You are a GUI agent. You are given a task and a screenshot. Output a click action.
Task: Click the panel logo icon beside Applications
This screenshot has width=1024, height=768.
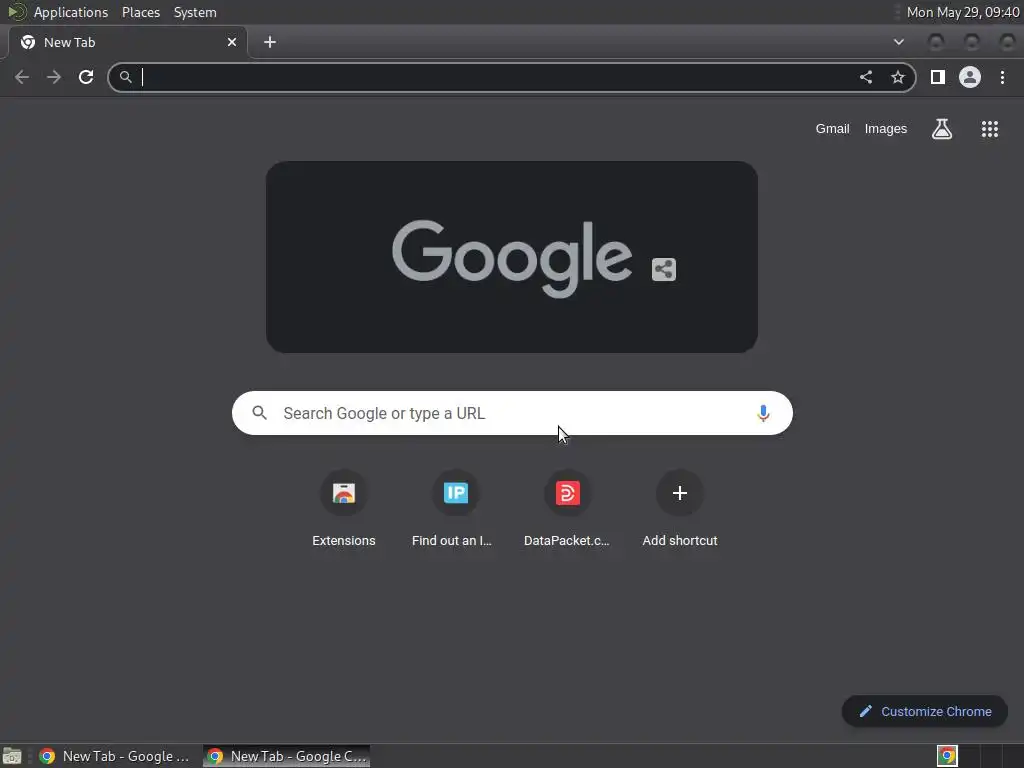click(16, 12)
